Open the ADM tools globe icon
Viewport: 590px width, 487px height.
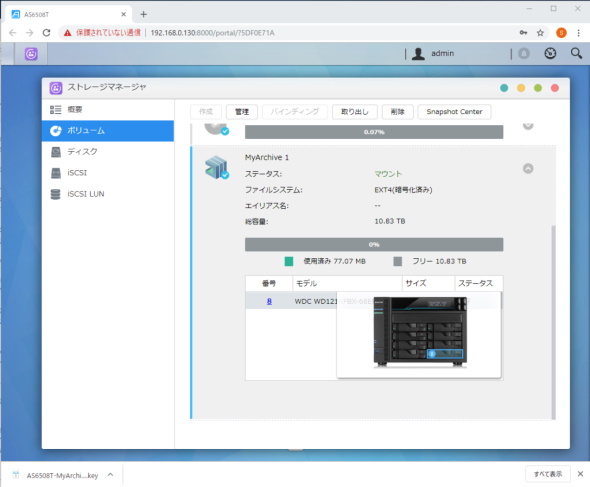(550, 53)
